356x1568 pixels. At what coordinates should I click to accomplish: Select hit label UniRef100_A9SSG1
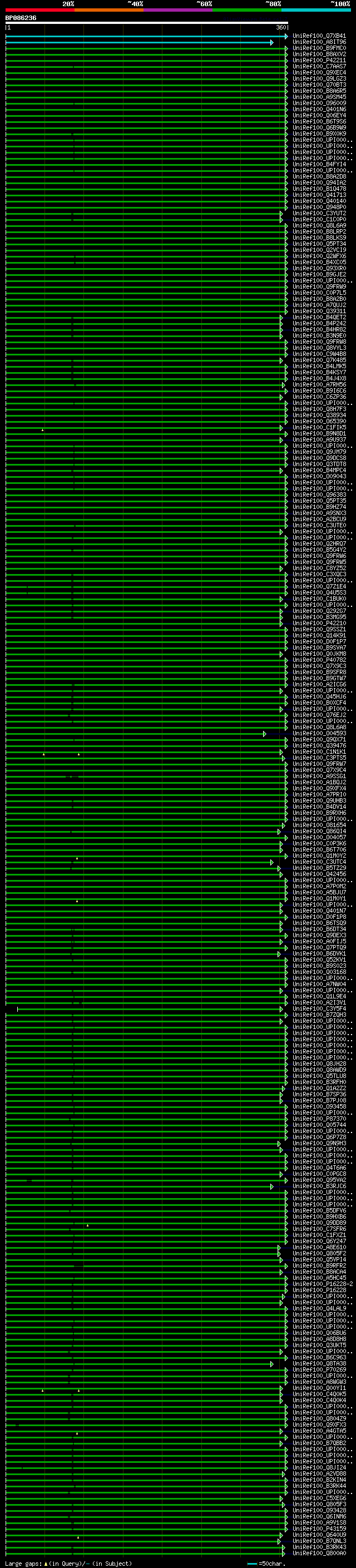pos(319,776)
